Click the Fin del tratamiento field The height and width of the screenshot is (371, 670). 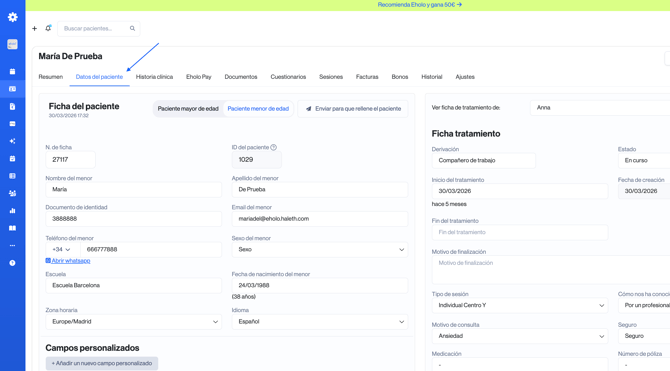pyautogui.click(x=520, y=233)
